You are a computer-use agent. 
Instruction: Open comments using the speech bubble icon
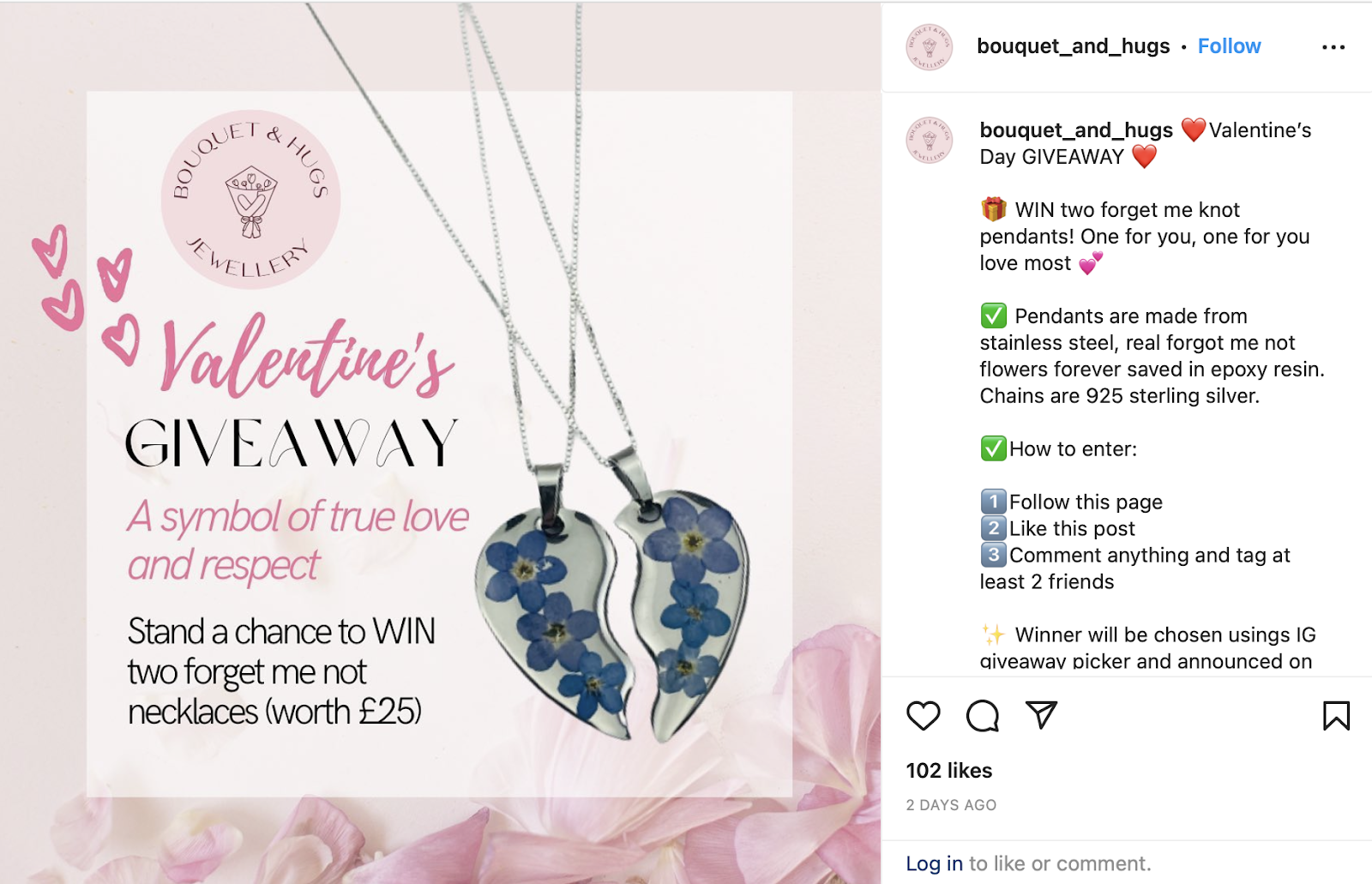pyautogui.click(x=983, y=715)
